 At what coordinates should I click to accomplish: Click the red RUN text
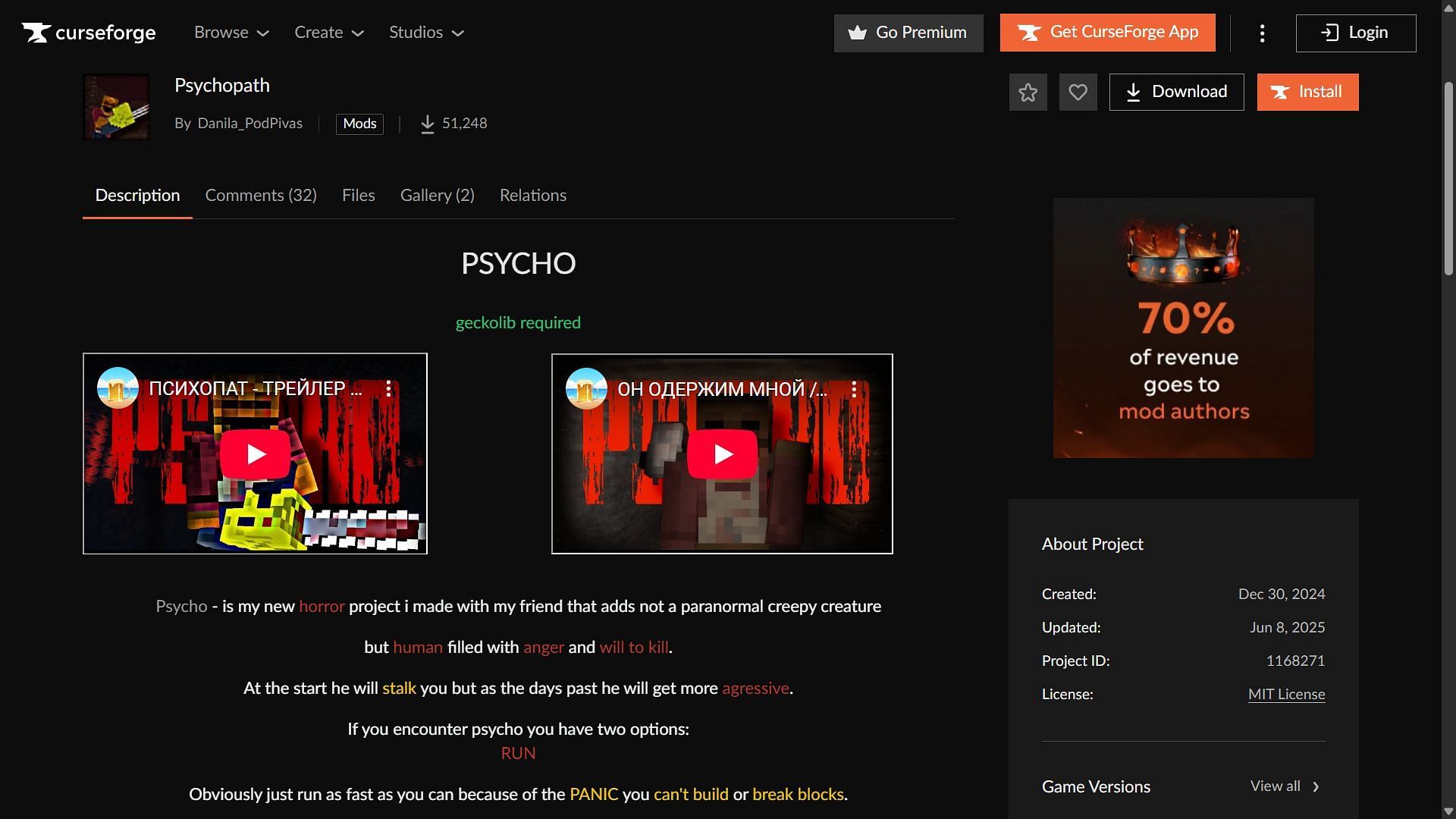pyautogui.click(x=518, y=754)
